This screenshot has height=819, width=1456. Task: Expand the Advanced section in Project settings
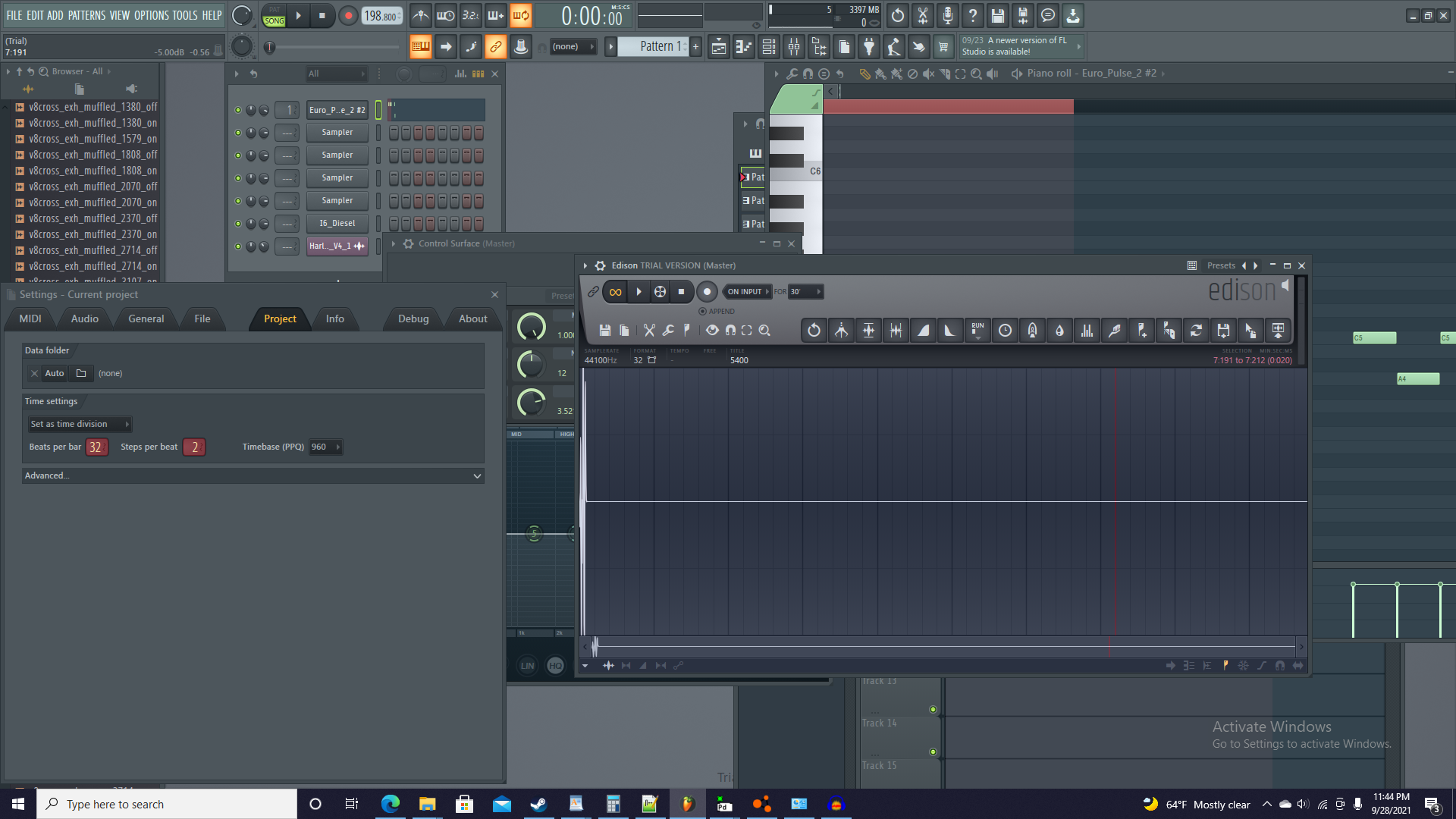click(253, 476)
